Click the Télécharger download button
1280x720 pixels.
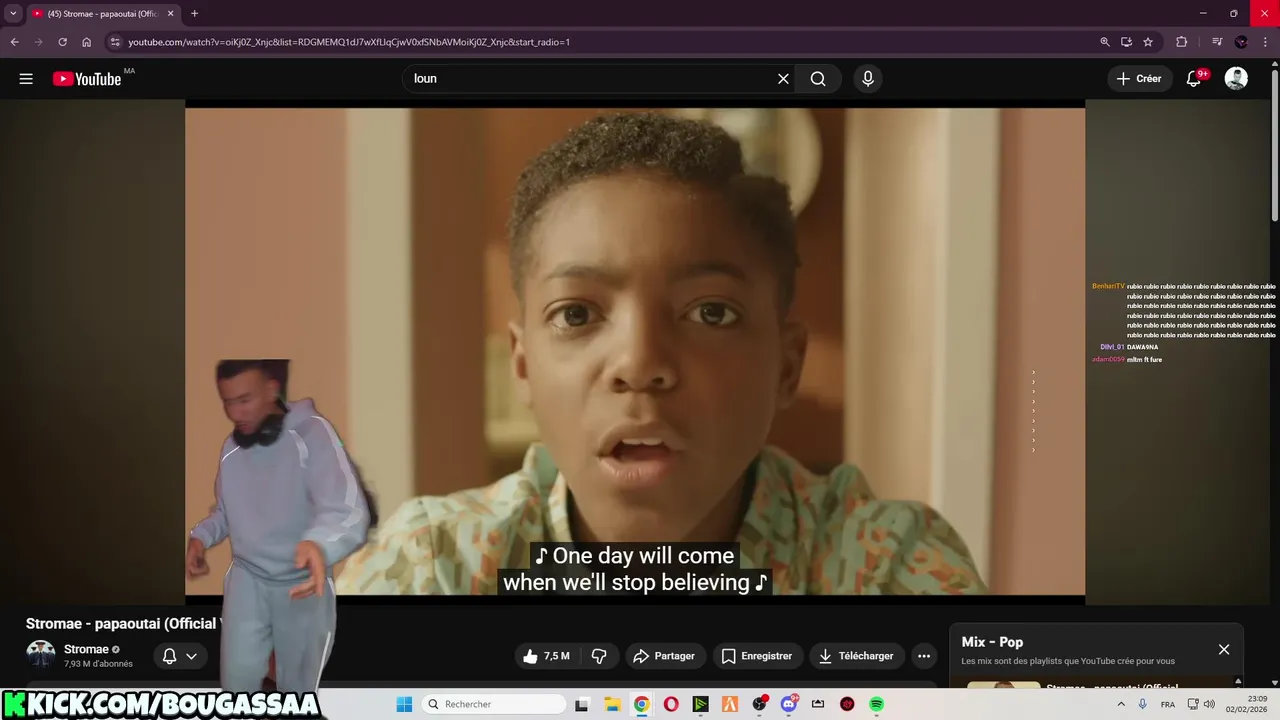[856, 656]
